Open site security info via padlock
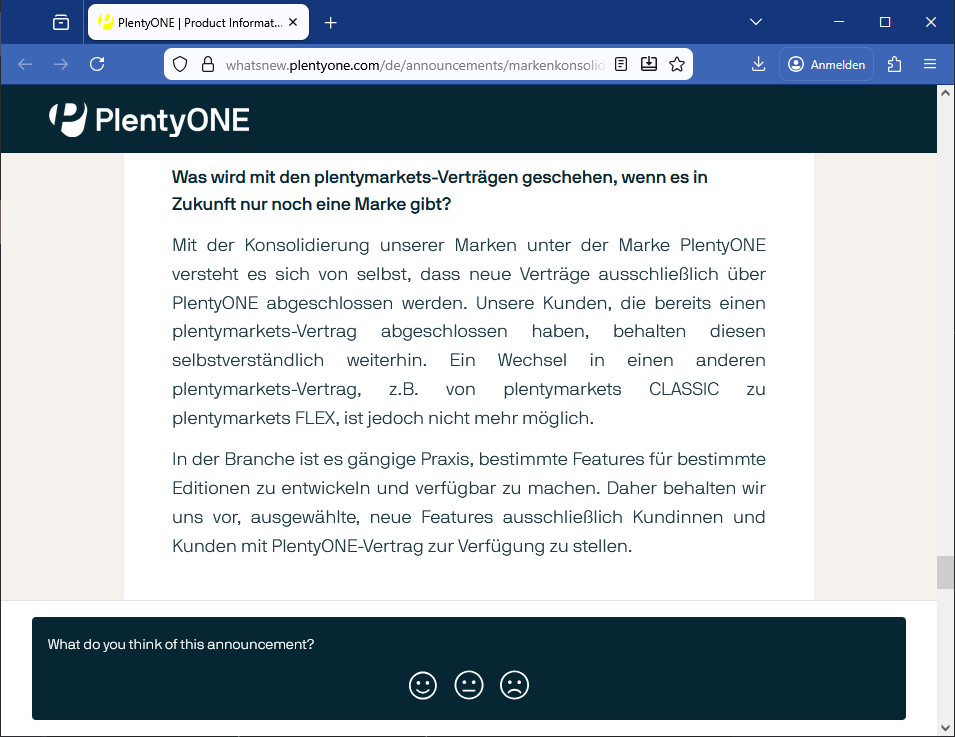Viewport: 955px width, 737px height. click(208, 64)
